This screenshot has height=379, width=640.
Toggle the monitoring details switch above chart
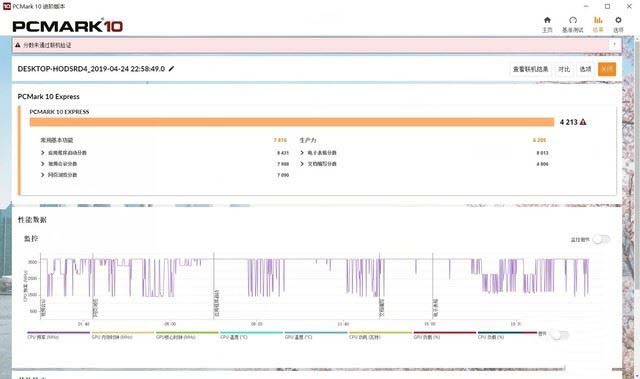[x=601, y=239]
